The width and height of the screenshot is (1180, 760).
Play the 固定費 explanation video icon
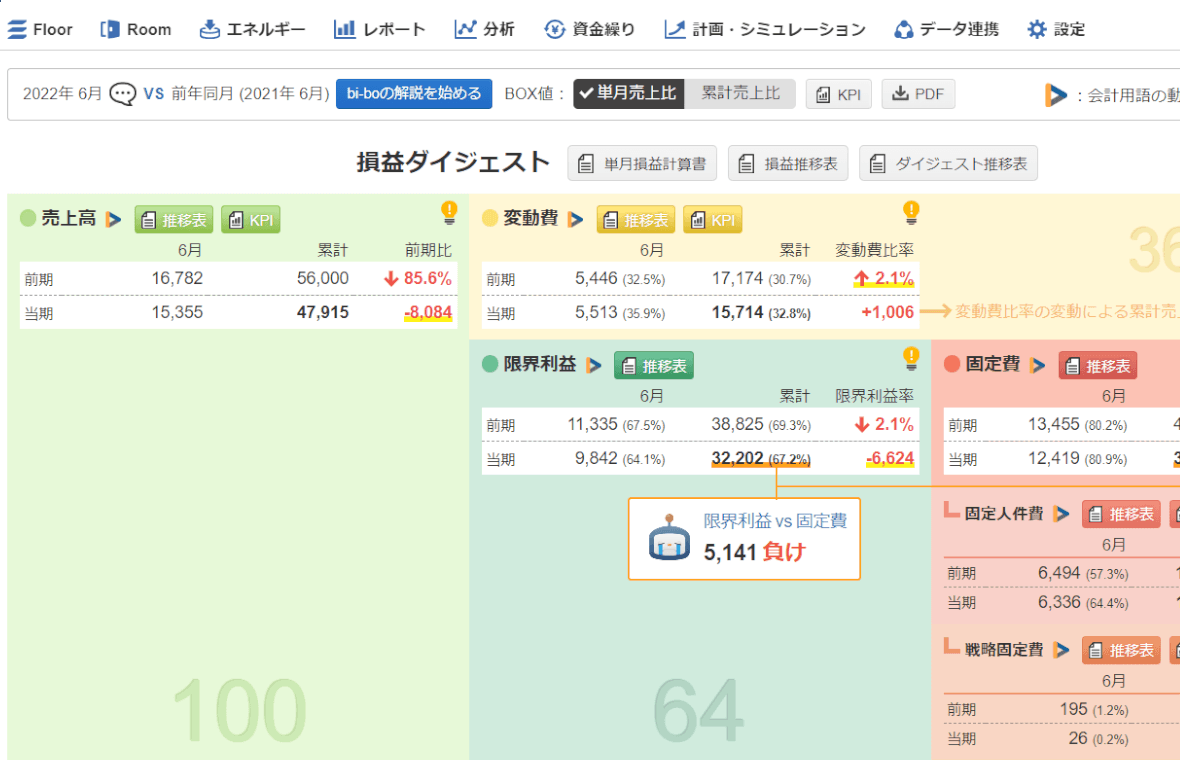[x=1039, y=365]
